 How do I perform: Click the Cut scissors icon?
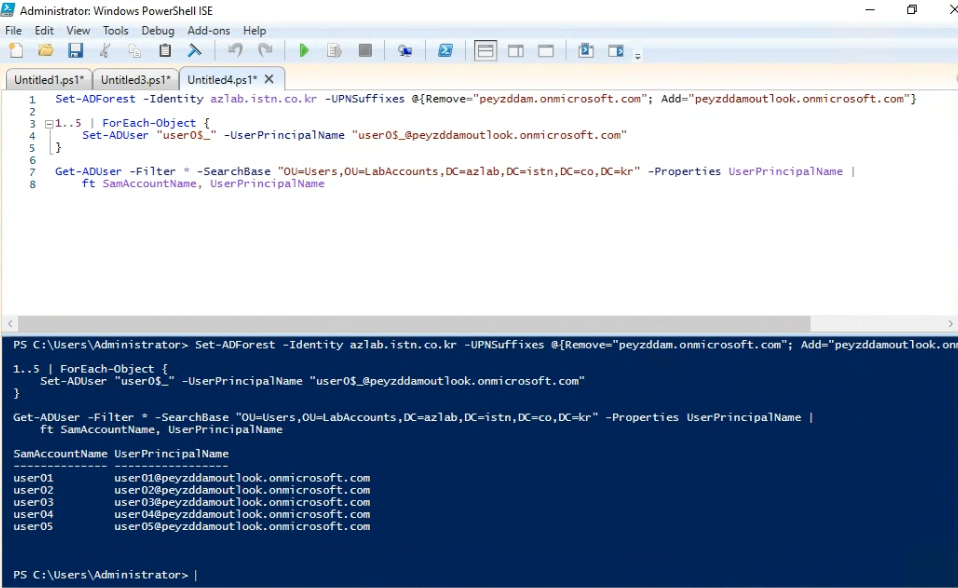(105, 51)
